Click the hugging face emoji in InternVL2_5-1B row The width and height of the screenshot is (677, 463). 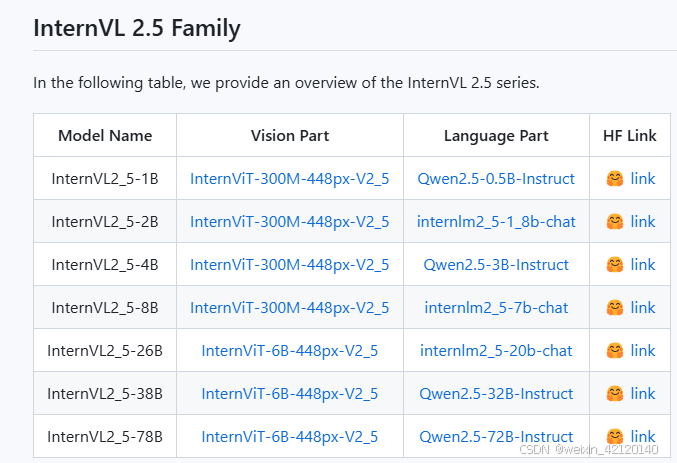tap(615, 179)
